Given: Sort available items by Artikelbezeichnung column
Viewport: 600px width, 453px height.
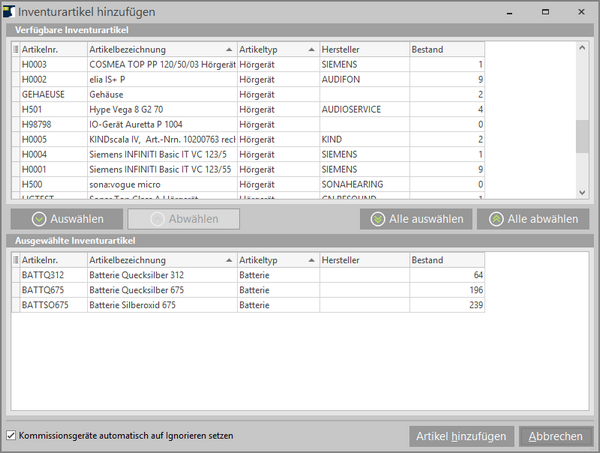Looking at the screenshot, I should point(160,49).
